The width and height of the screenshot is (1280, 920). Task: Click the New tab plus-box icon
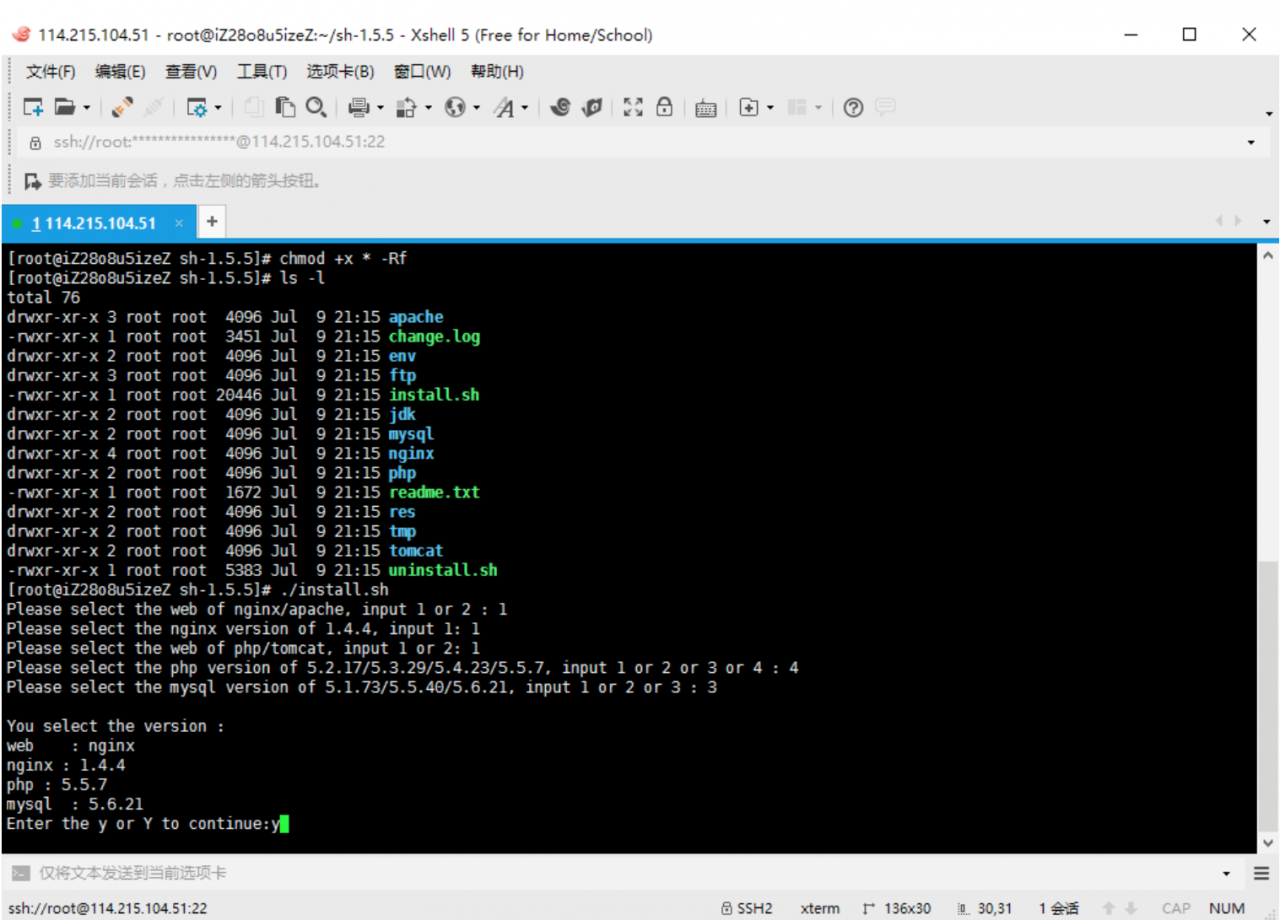[x=749, y=107]
